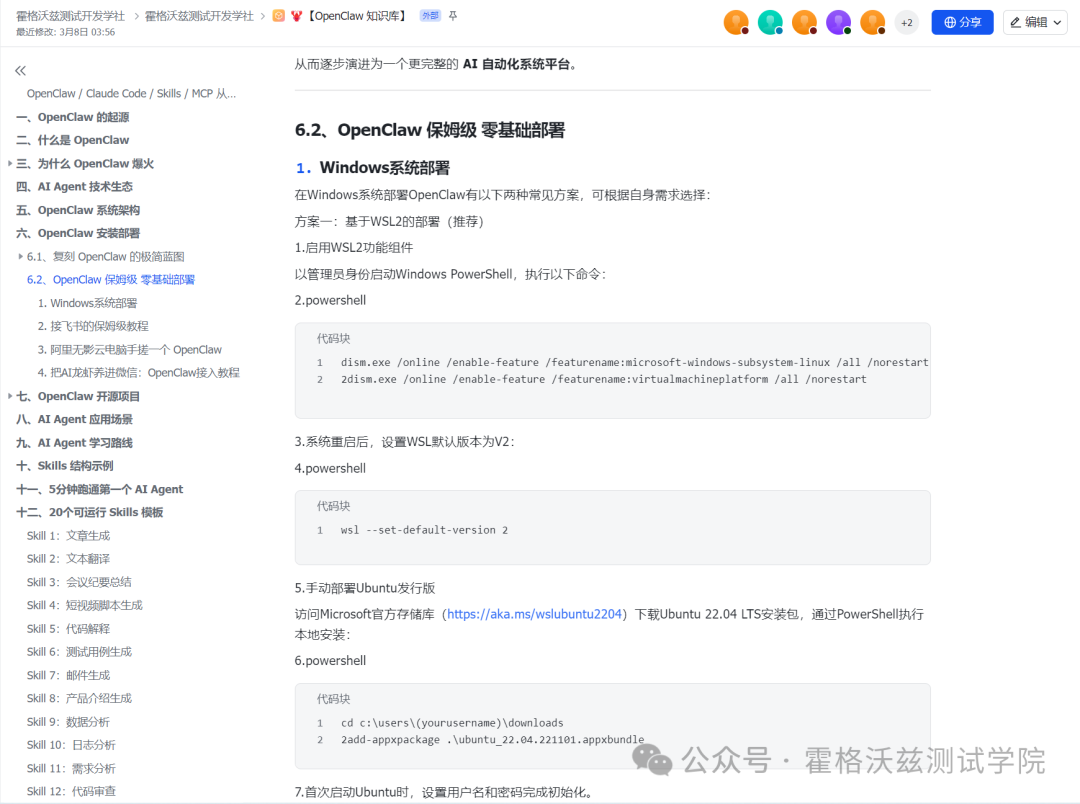1080x804 pixels.
Task: Click the blue 分享 share button
Action: 962,22
